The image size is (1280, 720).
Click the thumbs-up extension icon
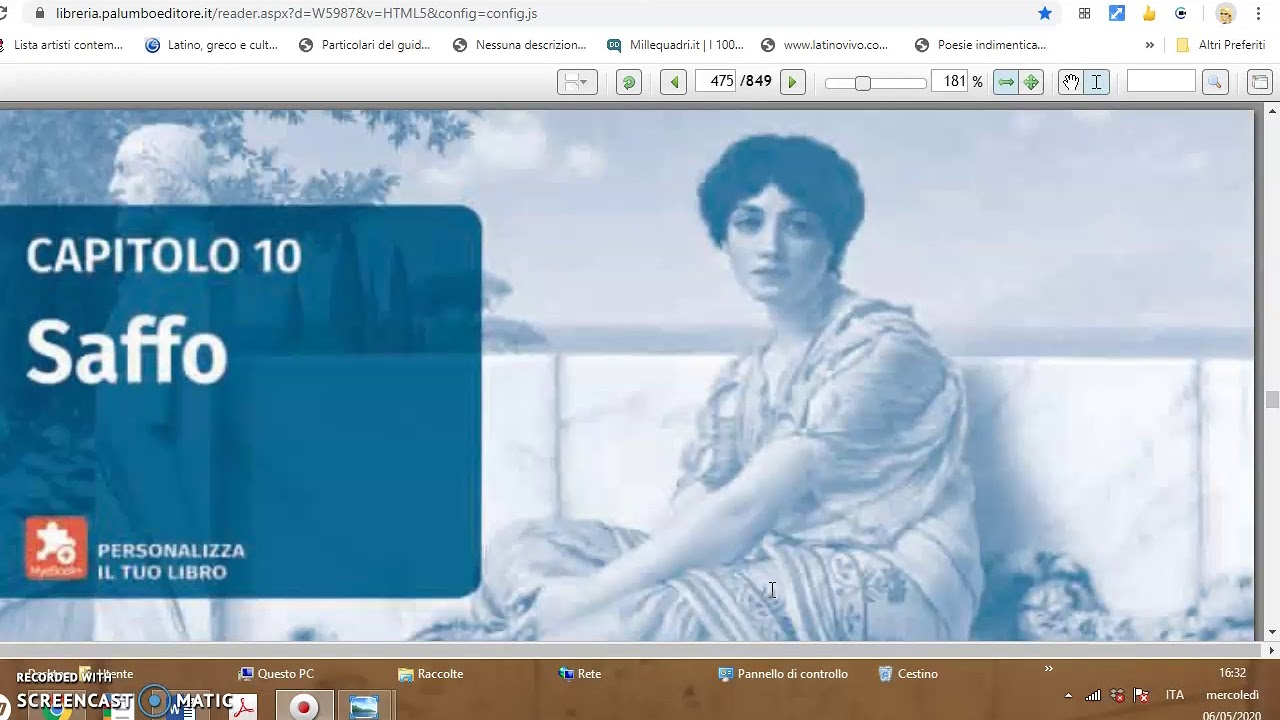(x=1149, y=13)
